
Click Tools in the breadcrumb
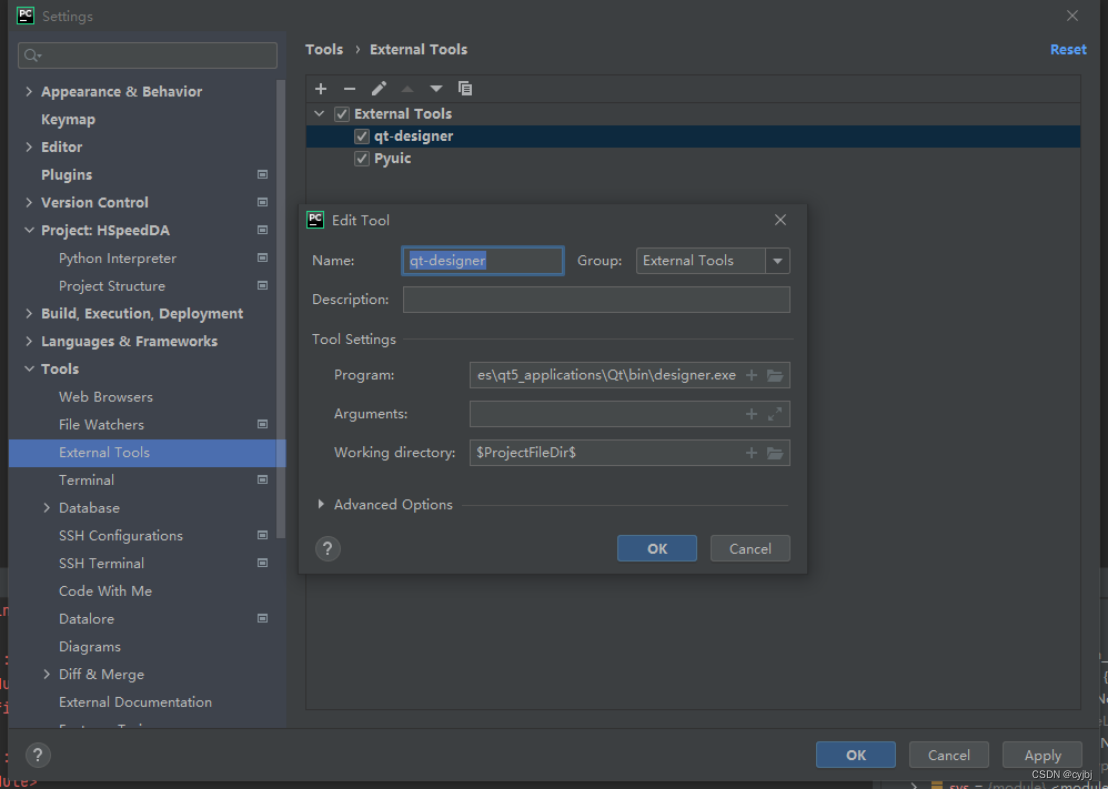[x=324, y=49]
